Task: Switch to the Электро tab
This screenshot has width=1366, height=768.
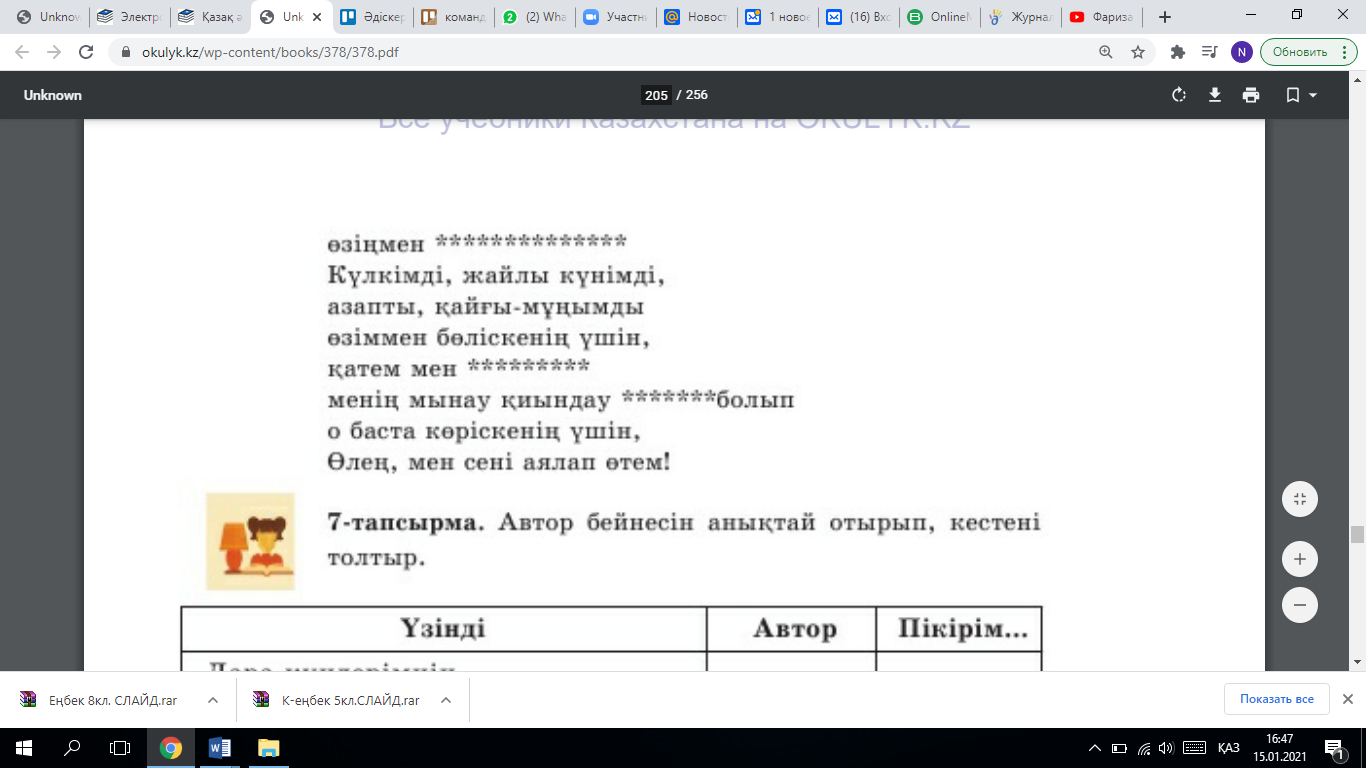Action: (x=129, y=17)
